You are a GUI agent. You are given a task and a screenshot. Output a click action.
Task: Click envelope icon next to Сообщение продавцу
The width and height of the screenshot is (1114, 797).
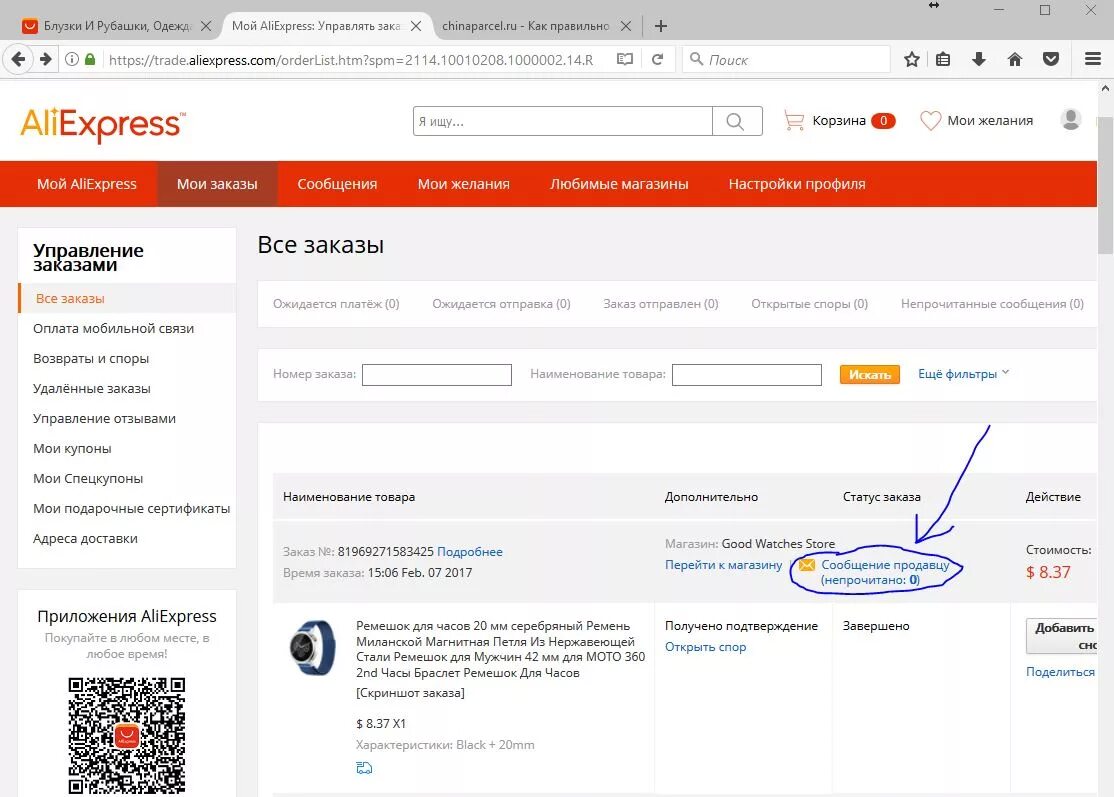pos(807,565)
